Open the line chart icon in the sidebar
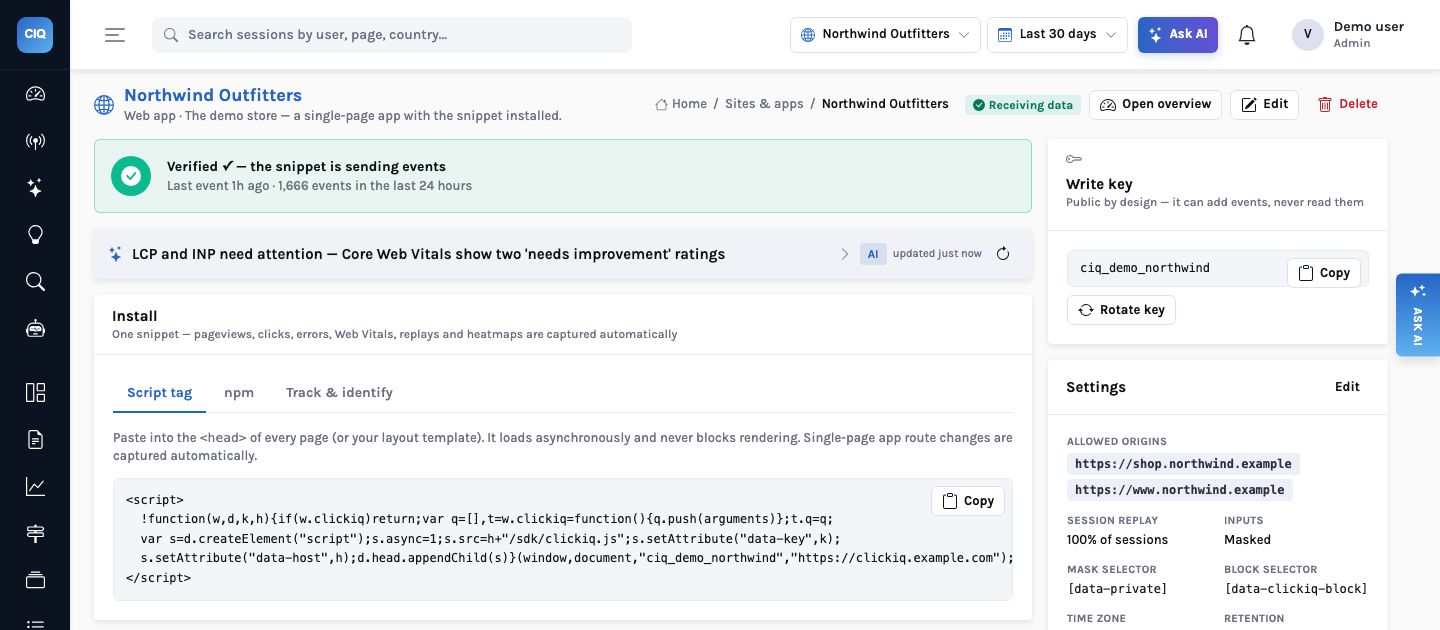 click(35, 486)
